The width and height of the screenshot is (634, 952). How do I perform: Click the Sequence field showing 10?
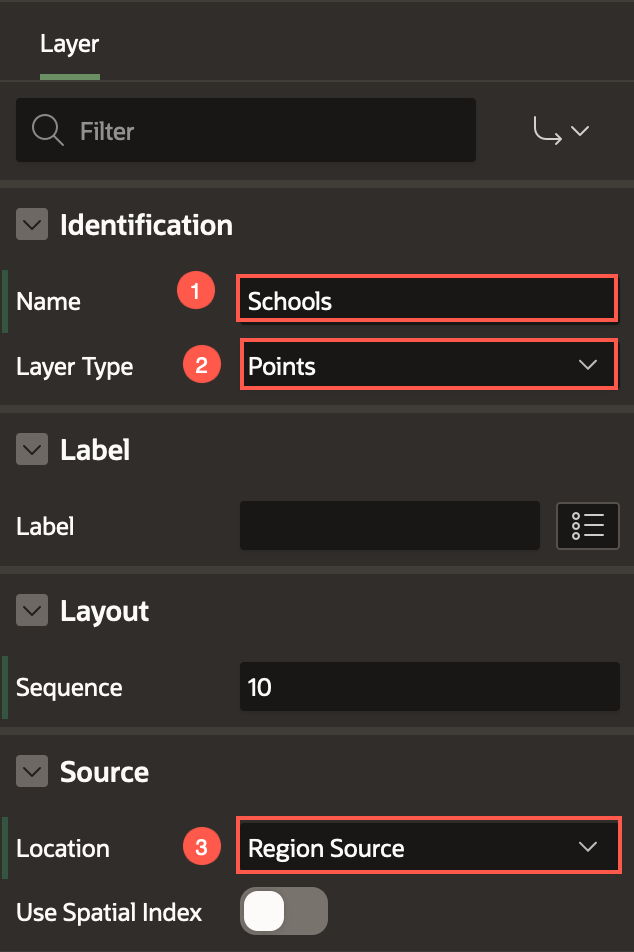(x=429, y=688)
